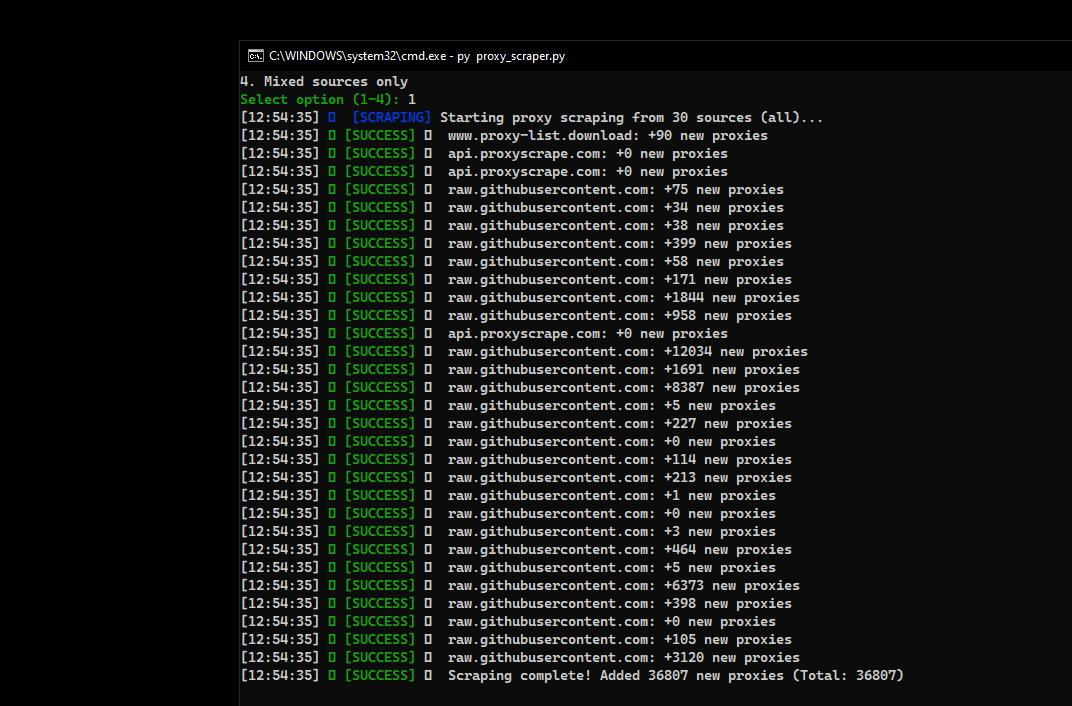1072x706 pixels.
Task: Click the '+6373 new proxies' result
Action: (731, 586)
